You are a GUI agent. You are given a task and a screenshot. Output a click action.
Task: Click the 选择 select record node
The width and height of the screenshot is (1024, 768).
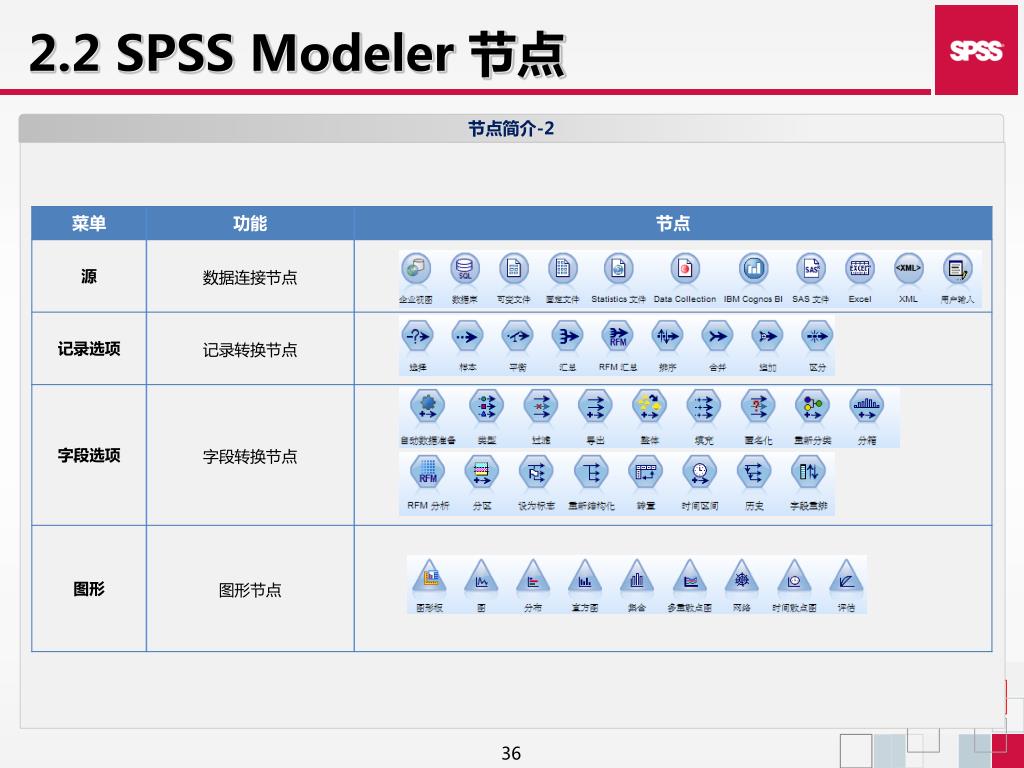click(x=418, y=337)
